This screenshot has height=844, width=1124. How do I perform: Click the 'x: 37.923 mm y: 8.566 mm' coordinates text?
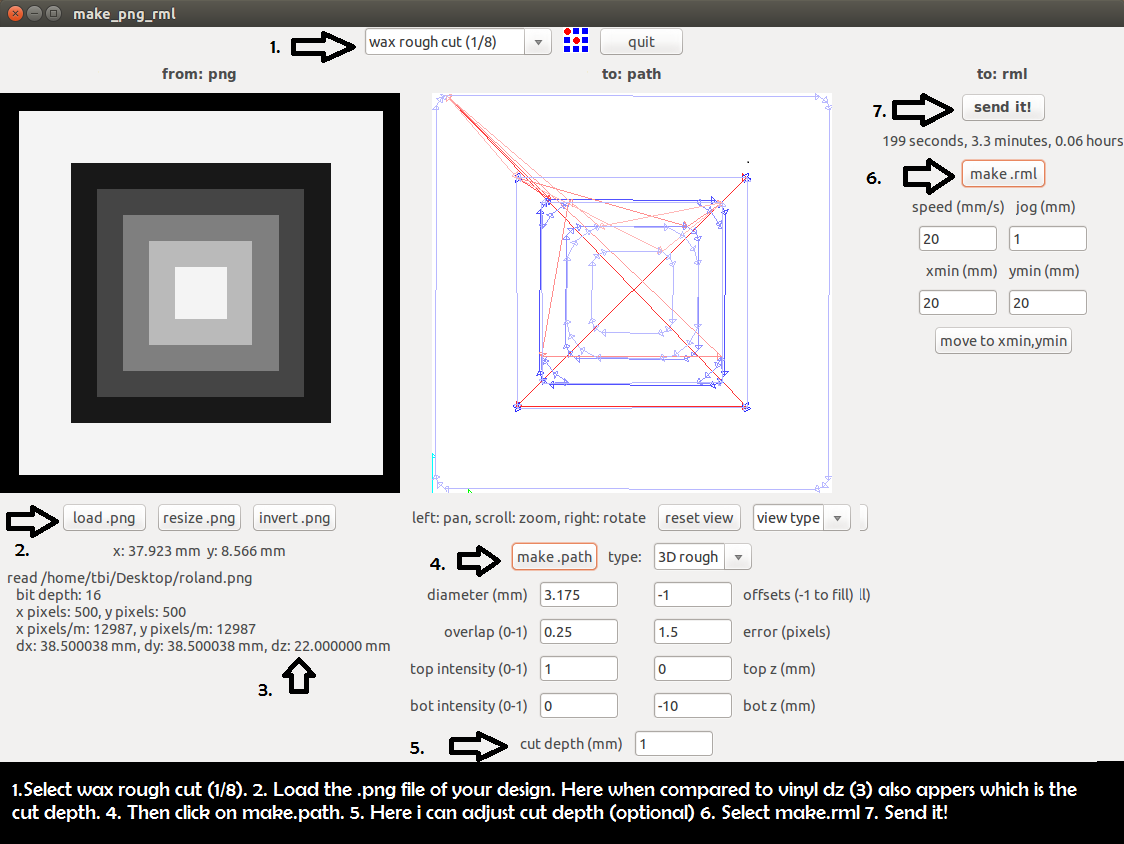point(199,551)
